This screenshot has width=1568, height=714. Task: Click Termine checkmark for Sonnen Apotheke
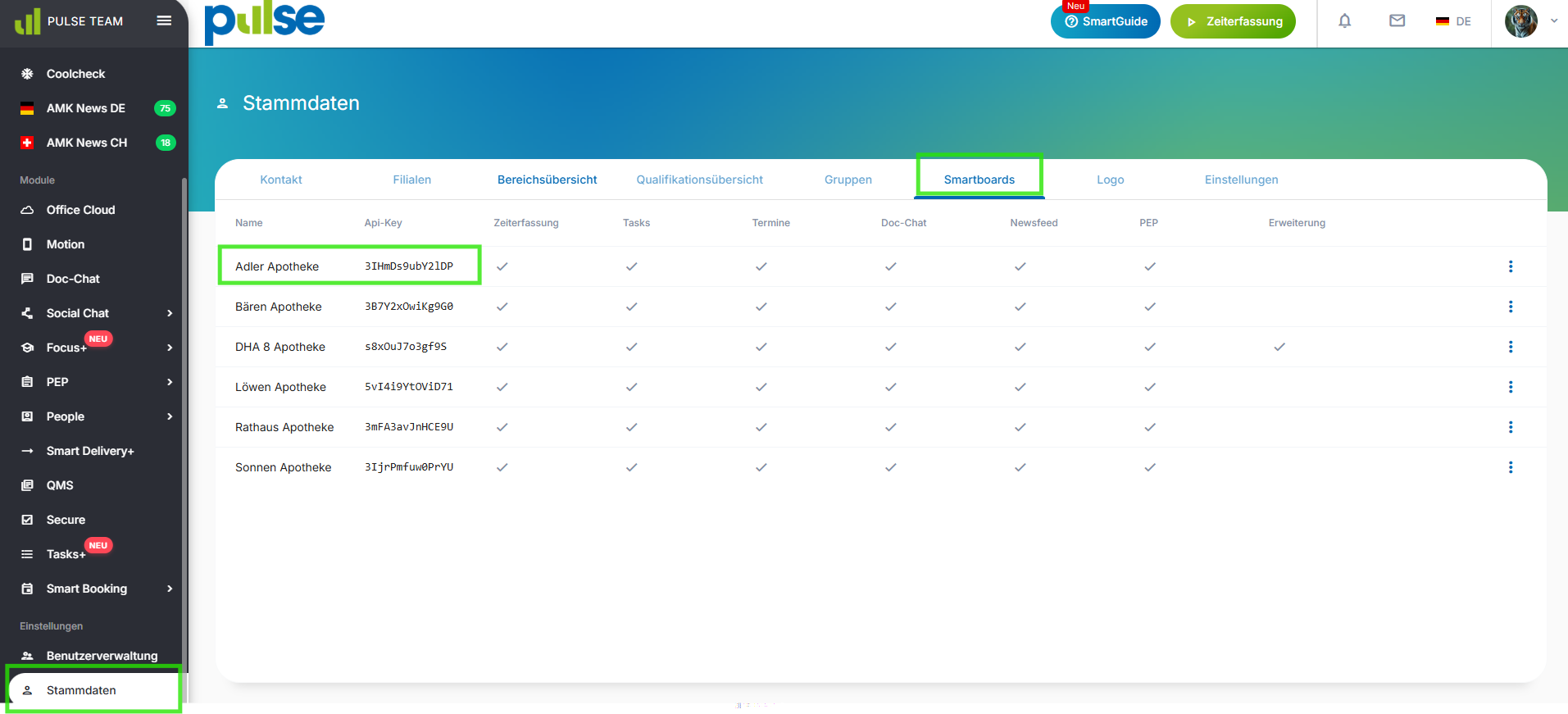point(761,467)
